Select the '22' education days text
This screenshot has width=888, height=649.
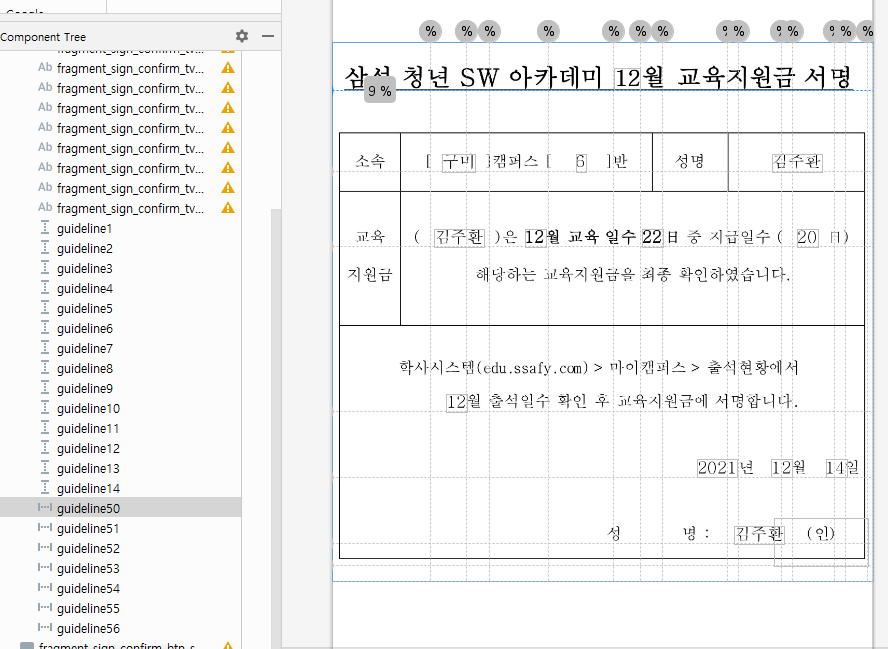[x=652, y=237]
